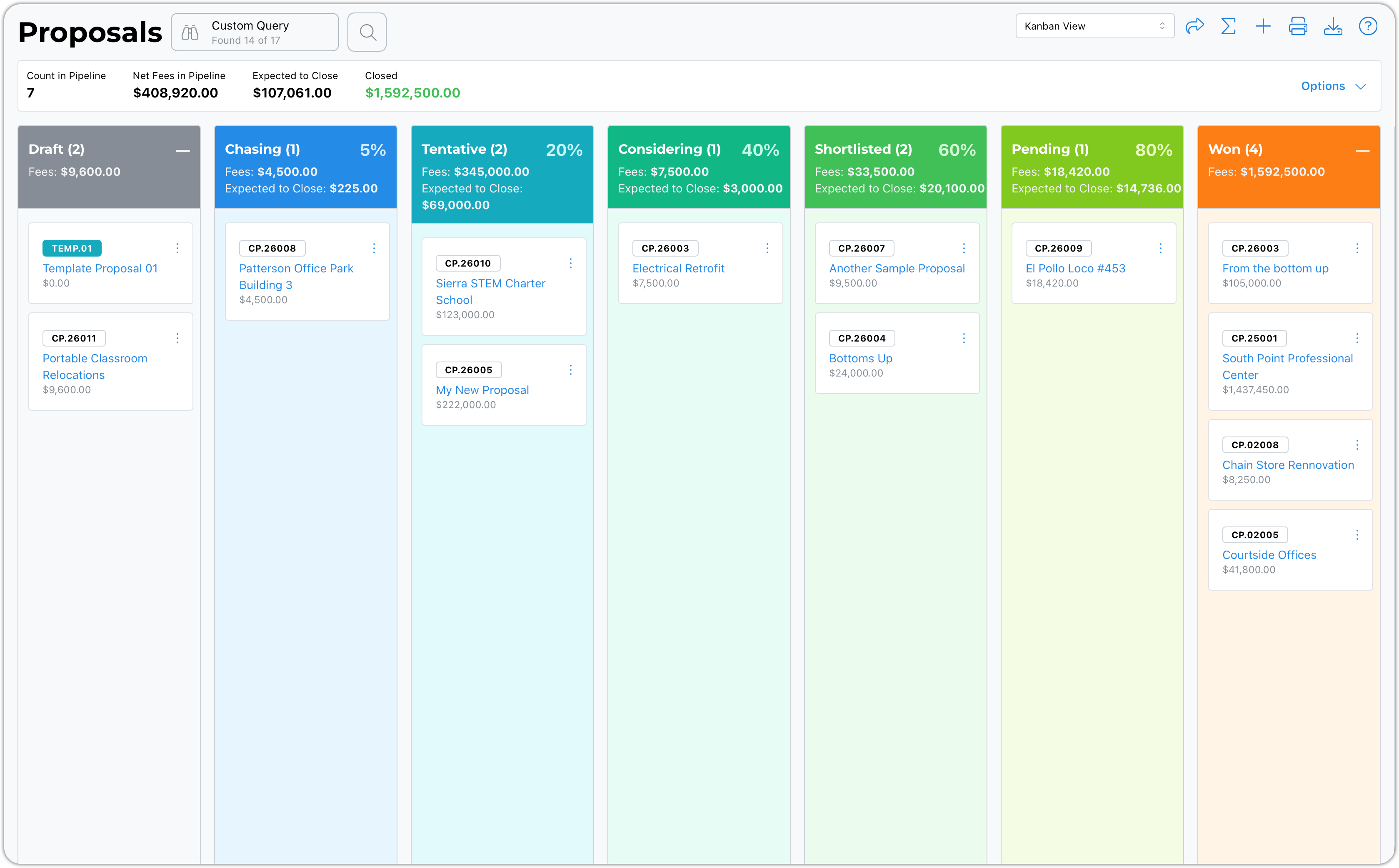Open the help question mark icon
The width and height of the screenshot is (1399, 868).
(x=1368, y=26)
